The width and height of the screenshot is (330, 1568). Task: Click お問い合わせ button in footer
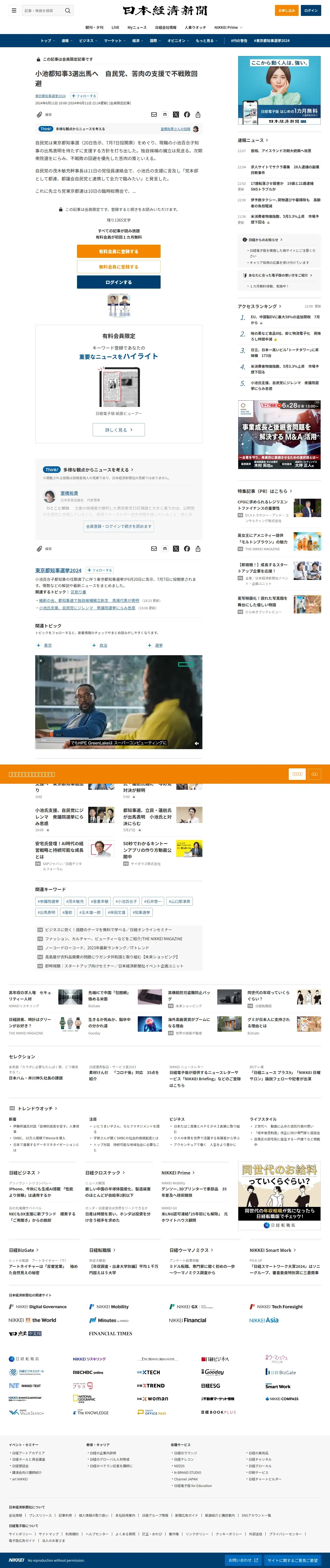tap(243, 1560)
